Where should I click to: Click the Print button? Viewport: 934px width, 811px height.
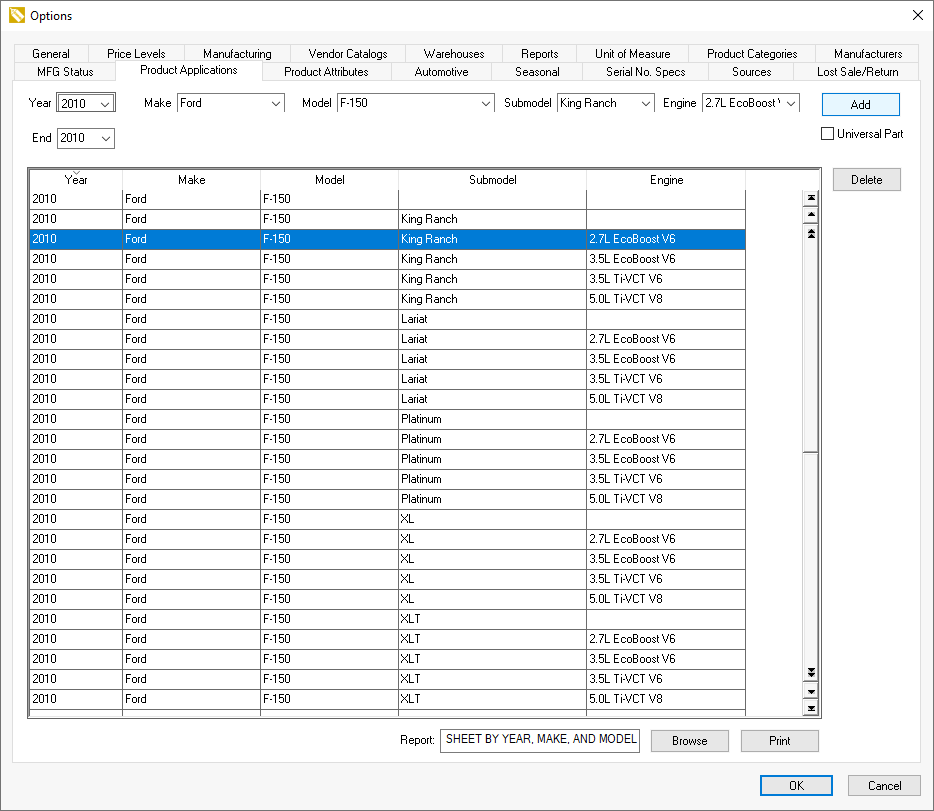779,740
